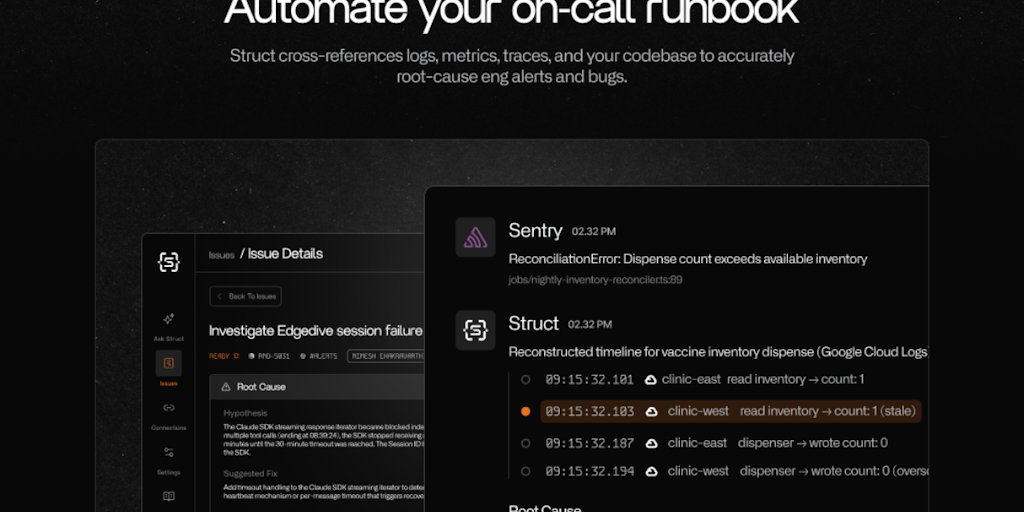
Task: Click the warning triangle beside Root Cause
Action: 226,387
